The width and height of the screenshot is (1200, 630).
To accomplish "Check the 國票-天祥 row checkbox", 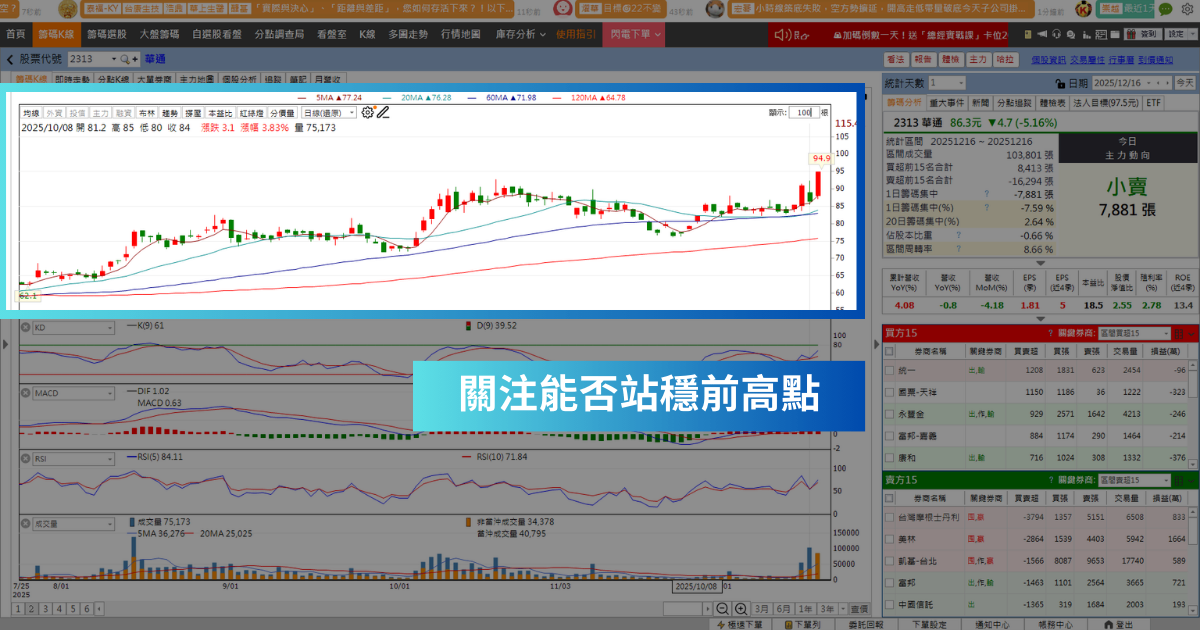I will [890, 392].
